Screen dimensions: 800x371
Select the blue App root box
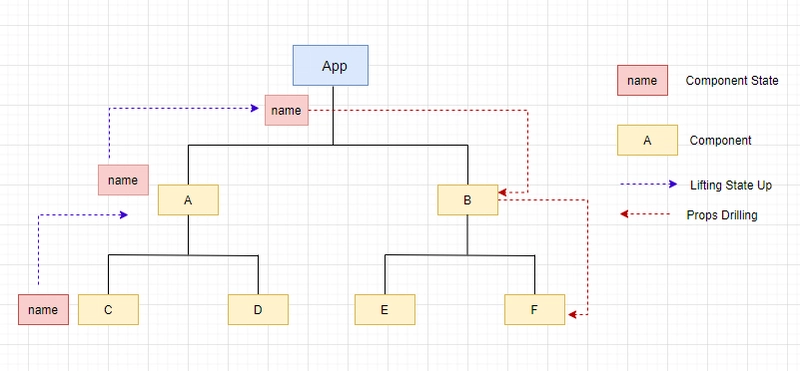pos(331,65)
